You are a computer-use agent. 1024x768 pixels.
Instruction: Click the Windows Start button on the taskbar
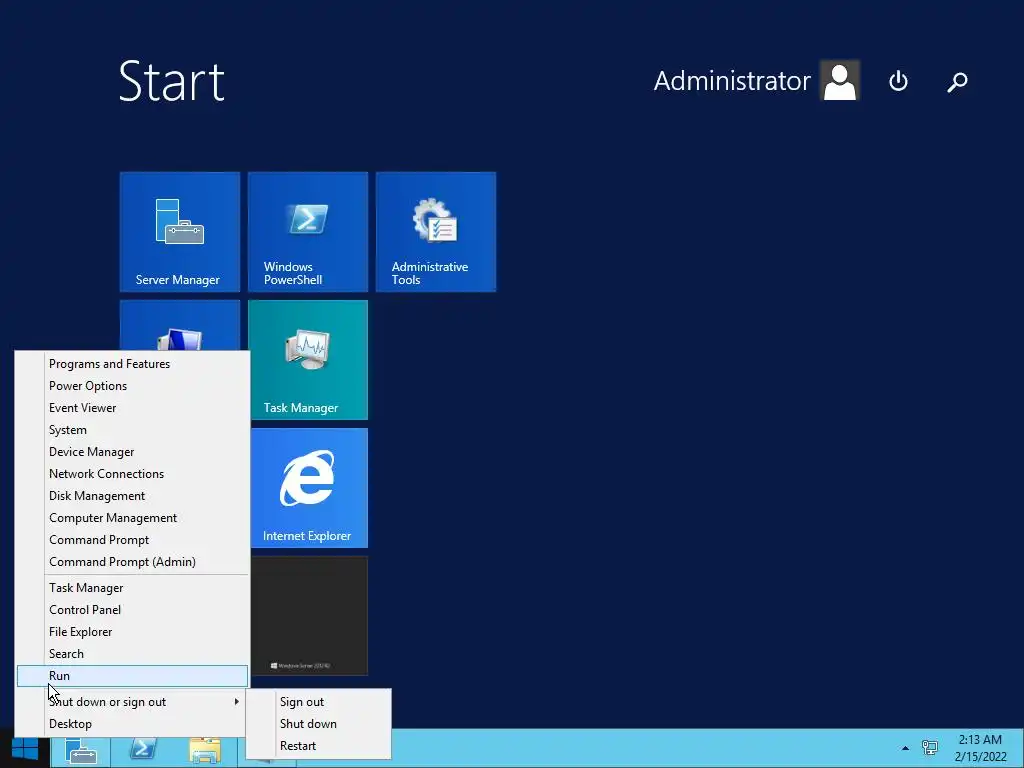[25, 748]
